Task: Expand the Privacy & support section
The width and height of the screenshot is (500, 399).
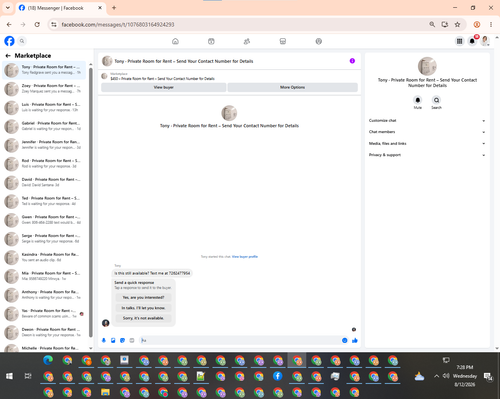Action: tap(427, 155)
